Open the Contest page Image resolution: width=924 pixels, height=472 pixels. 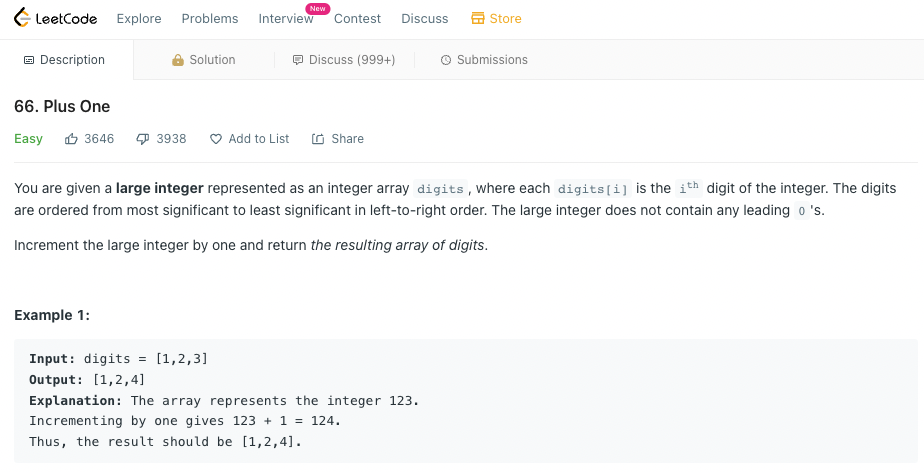(358, 19)
